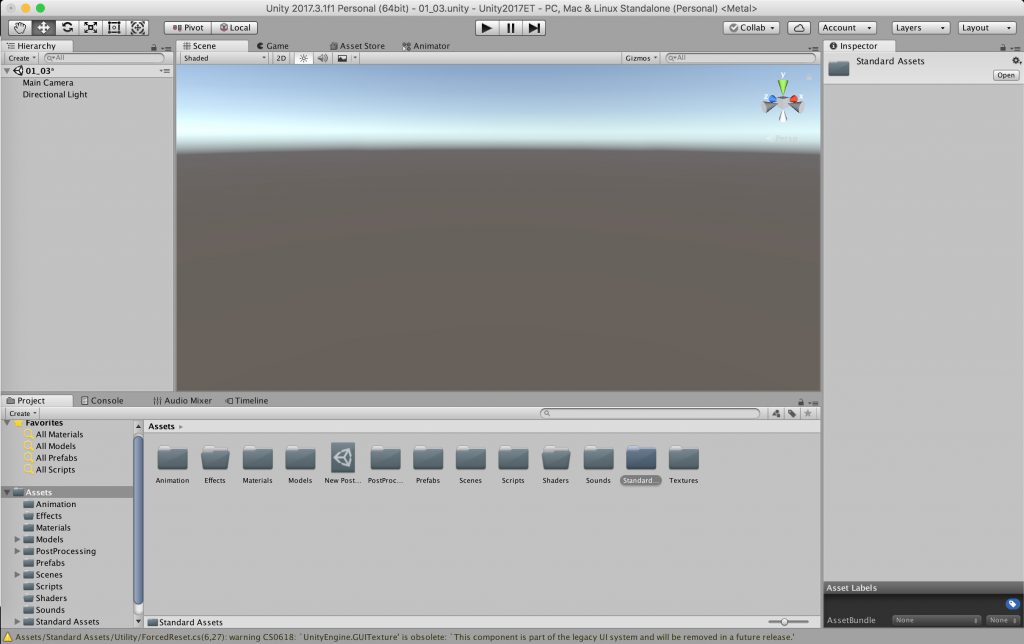Switch to the Animator tab
The width and height of the screenshot is (1024, 644).
(426, 46)
